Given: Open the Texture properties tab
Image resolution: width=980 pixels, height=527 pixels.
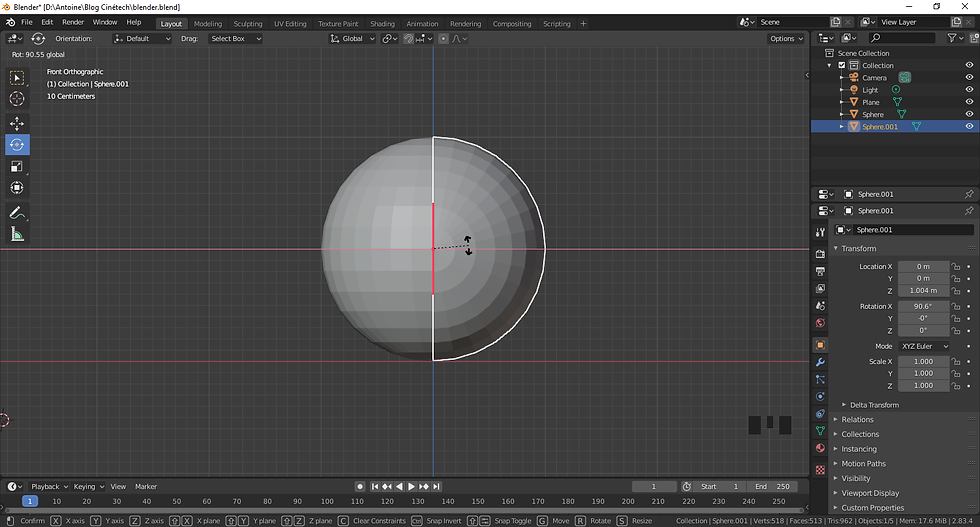Looking at the screenshot, I should point(820,469).
